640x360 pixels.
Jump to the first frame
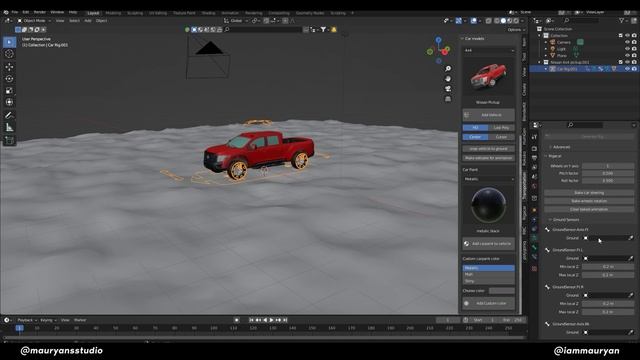point(252,320)
